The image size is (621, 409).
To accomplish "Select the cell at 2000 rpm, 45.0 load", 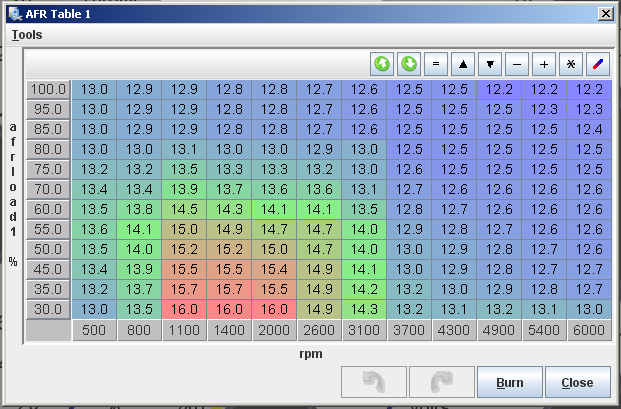I will point(274,269).
